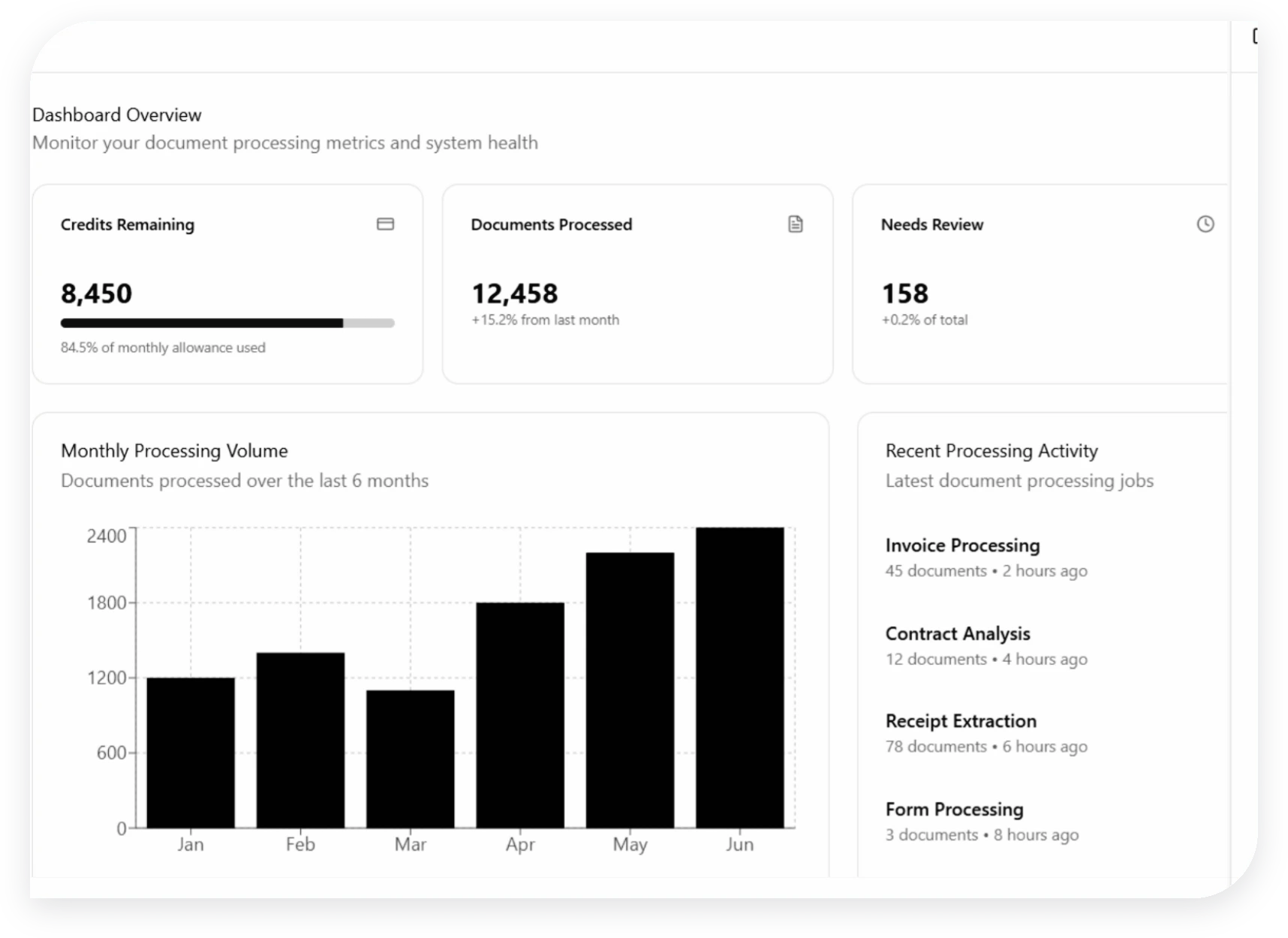
Task: Click the Dashboard Overview title
Action: click(x=117, y=115)
